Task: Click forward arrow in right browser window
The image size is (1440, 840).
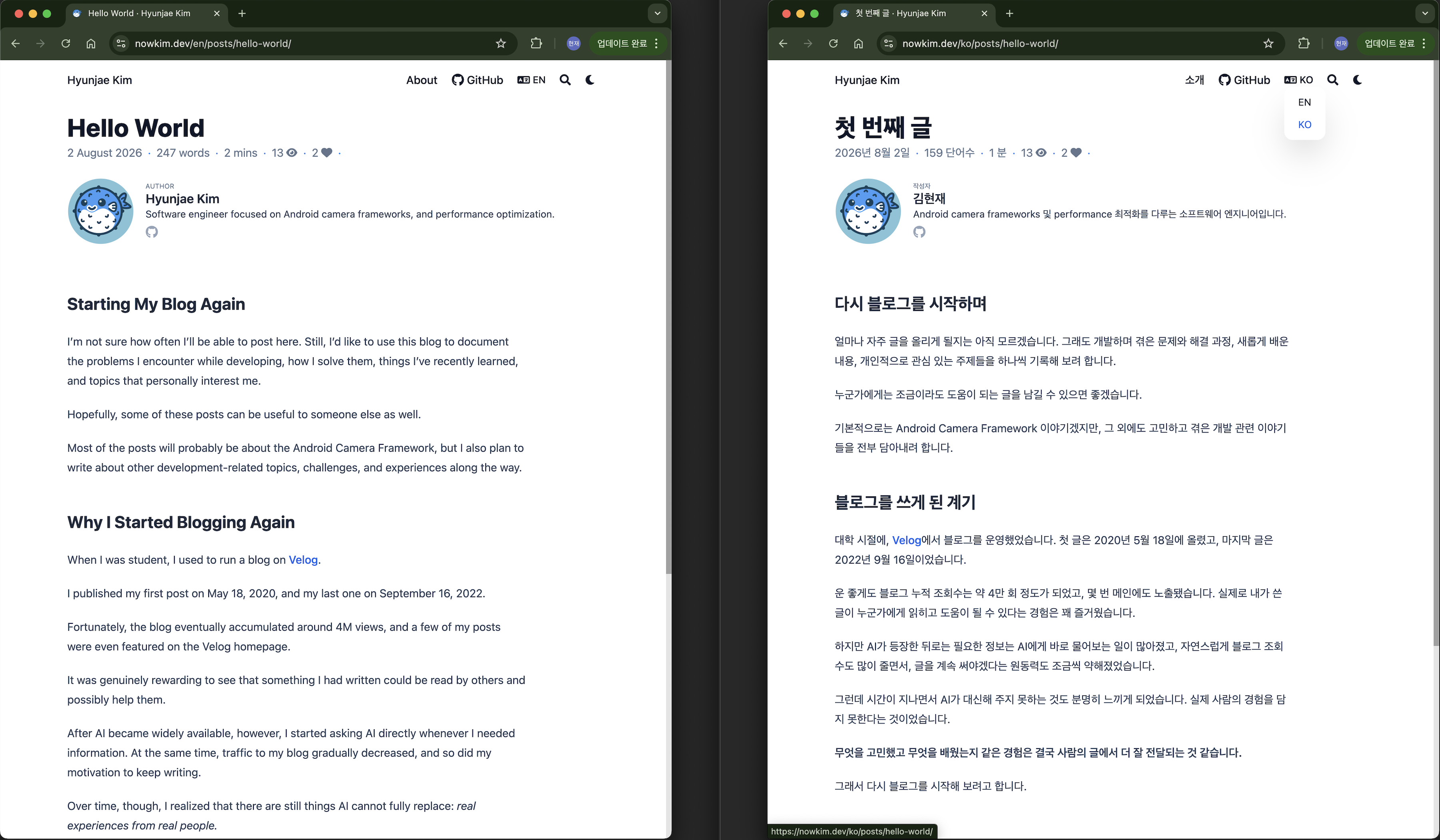Action: [808, 44]
